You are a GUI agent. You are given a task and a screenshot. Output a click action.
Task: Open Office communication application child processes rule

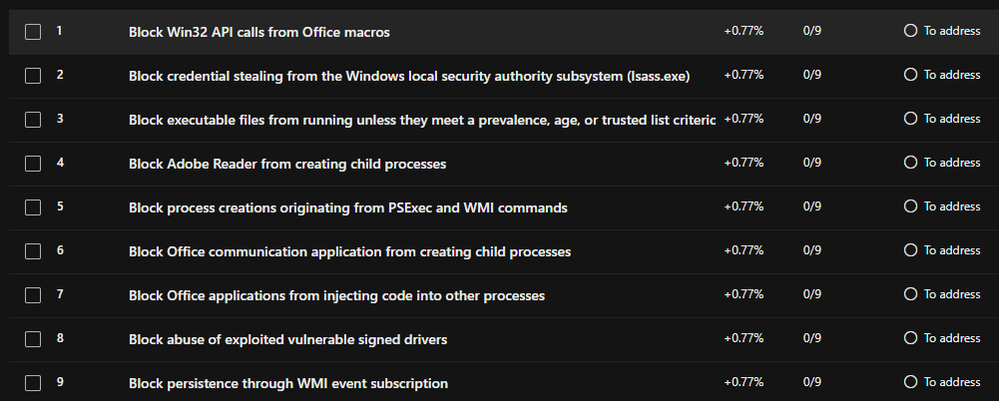pos(350,252)
